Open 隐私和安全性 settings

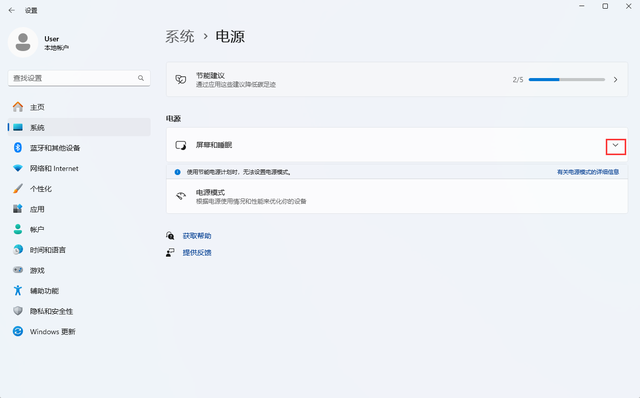click(x=79, y=311)
